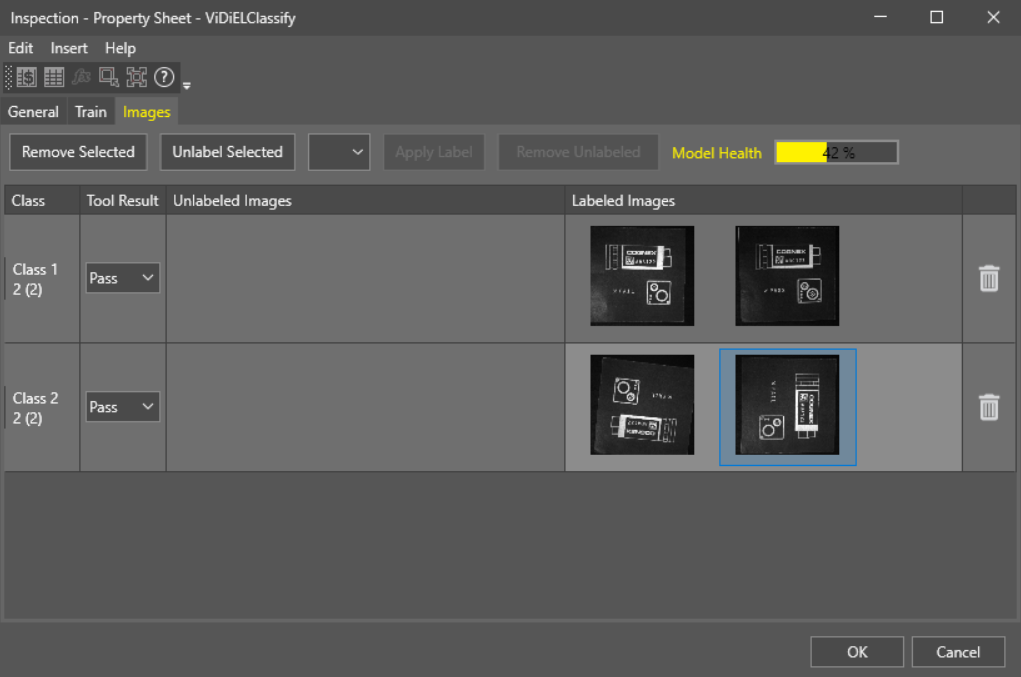The image size is (1021, 677).
Task: Open help with the question mark icon
Action: coord(164,77)
